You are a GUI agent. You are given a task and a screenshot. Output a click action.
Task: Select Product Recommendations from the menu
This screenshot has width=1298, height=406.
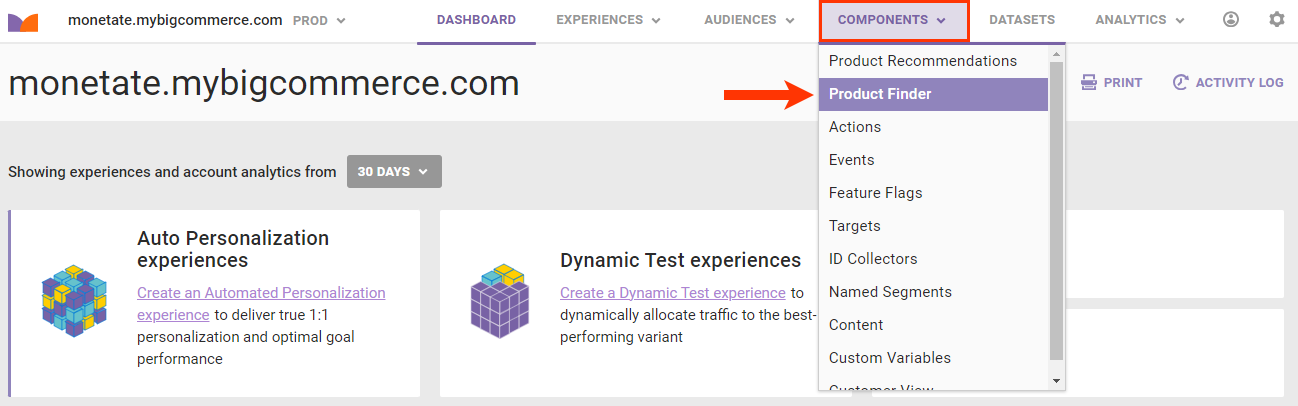(933, 61)
